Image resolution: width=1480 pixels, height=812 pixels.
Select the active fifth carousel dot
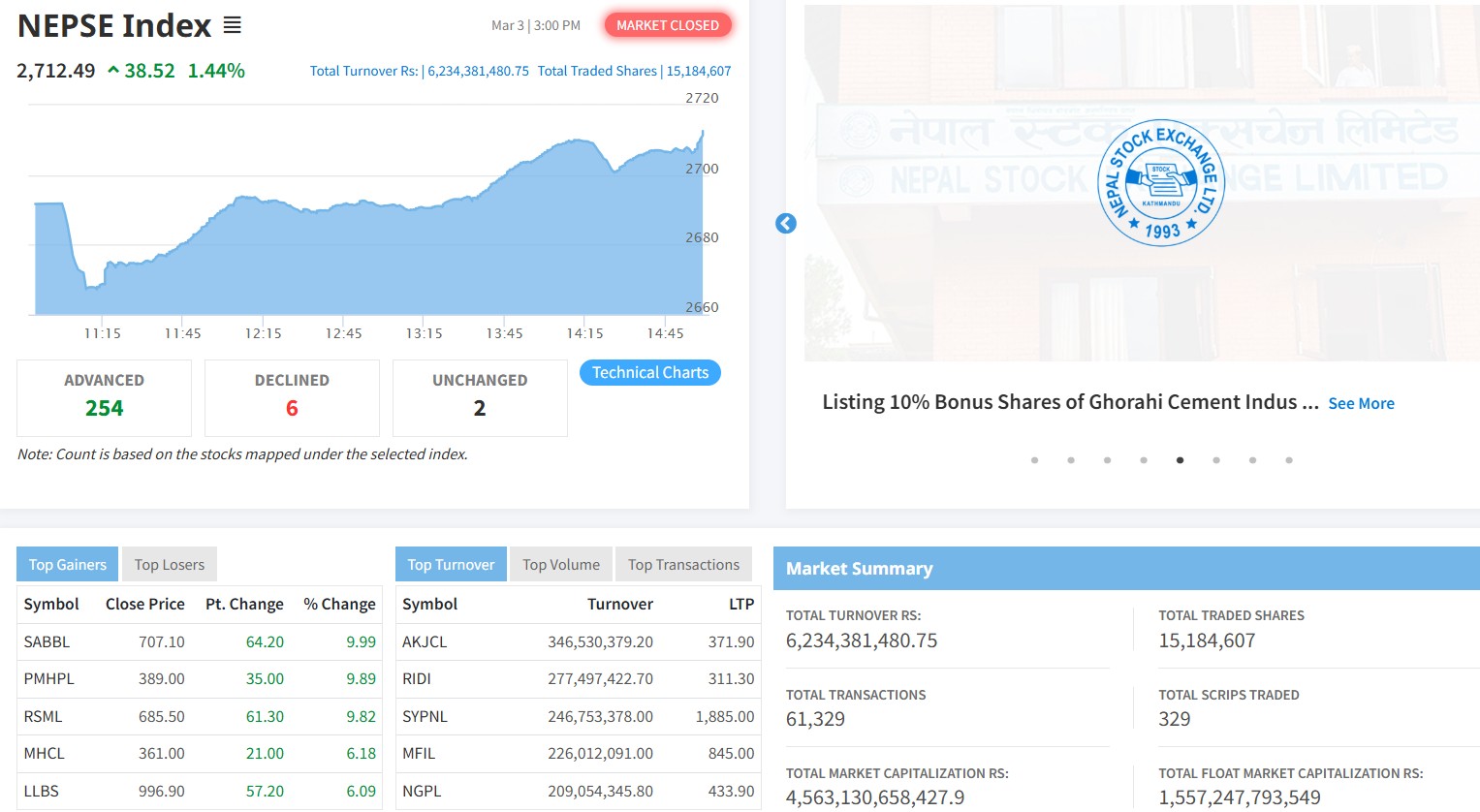1180,460
